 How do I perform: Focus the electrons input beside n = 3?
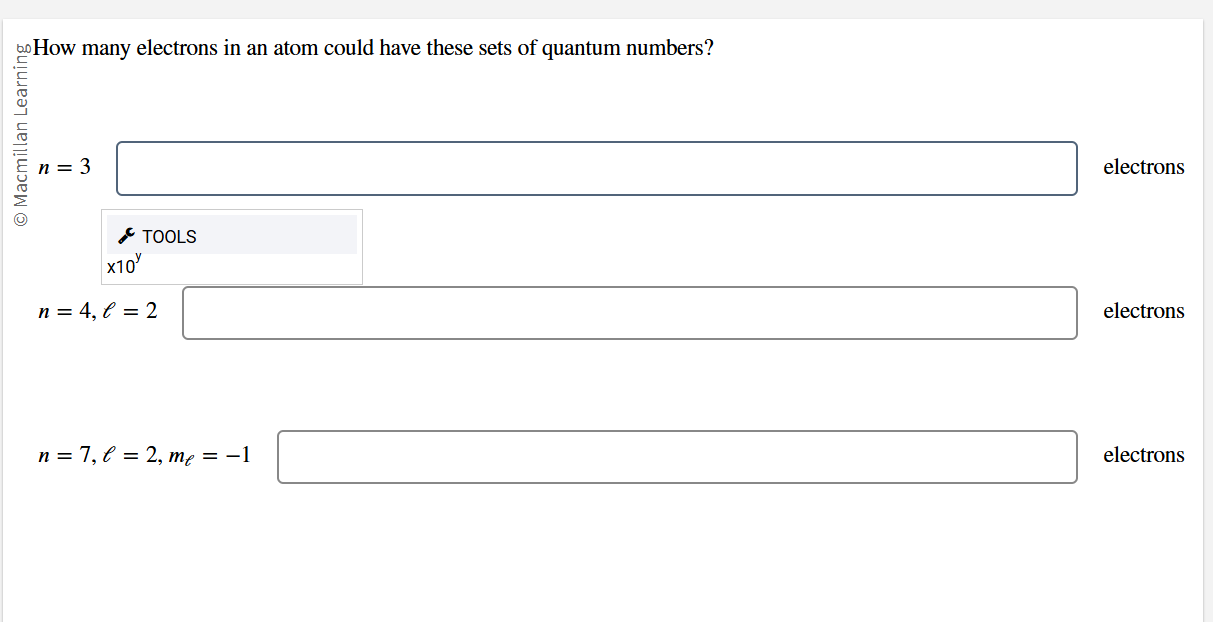[x=597, y=168]
